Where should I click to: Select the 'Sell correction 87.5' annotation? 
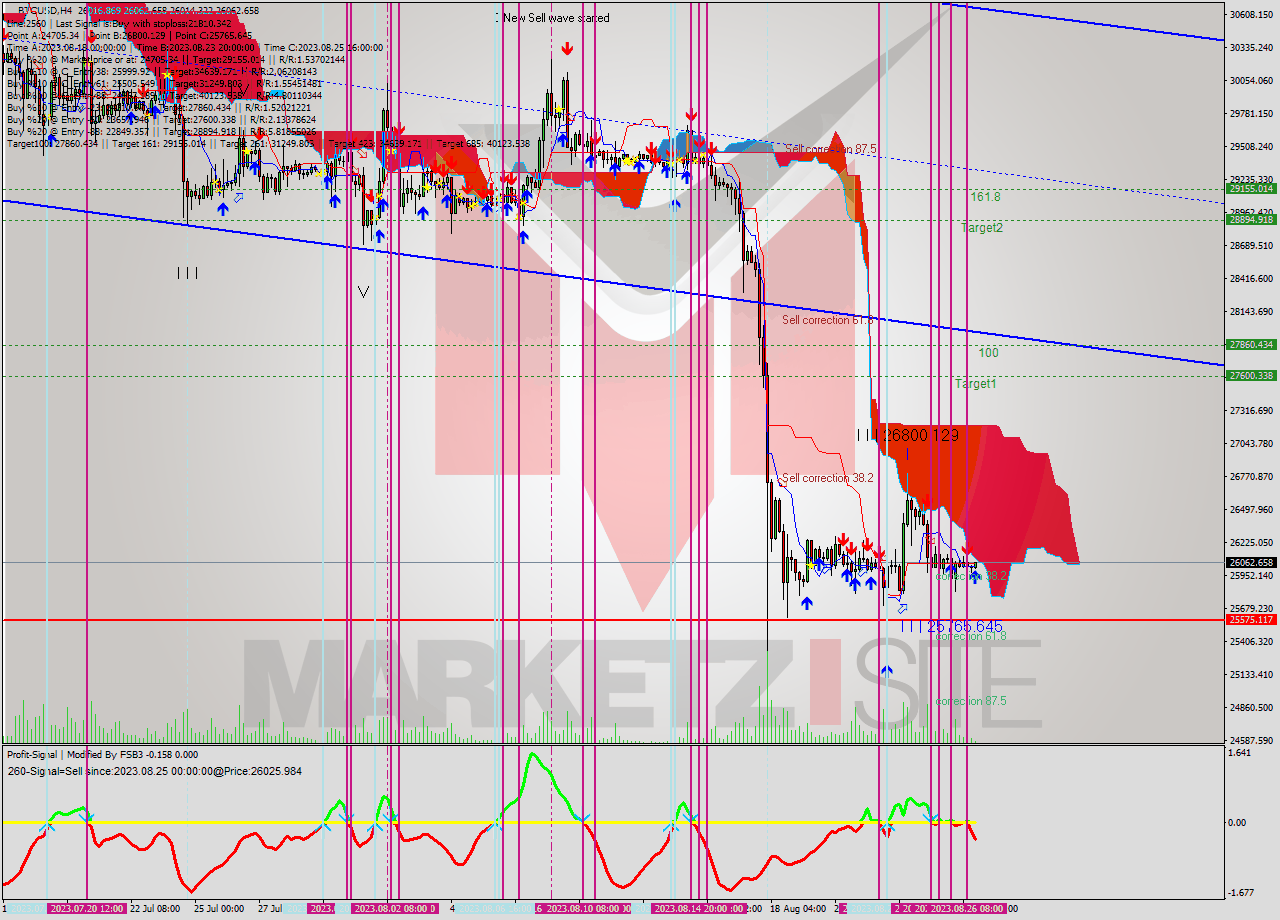[831, 149]
